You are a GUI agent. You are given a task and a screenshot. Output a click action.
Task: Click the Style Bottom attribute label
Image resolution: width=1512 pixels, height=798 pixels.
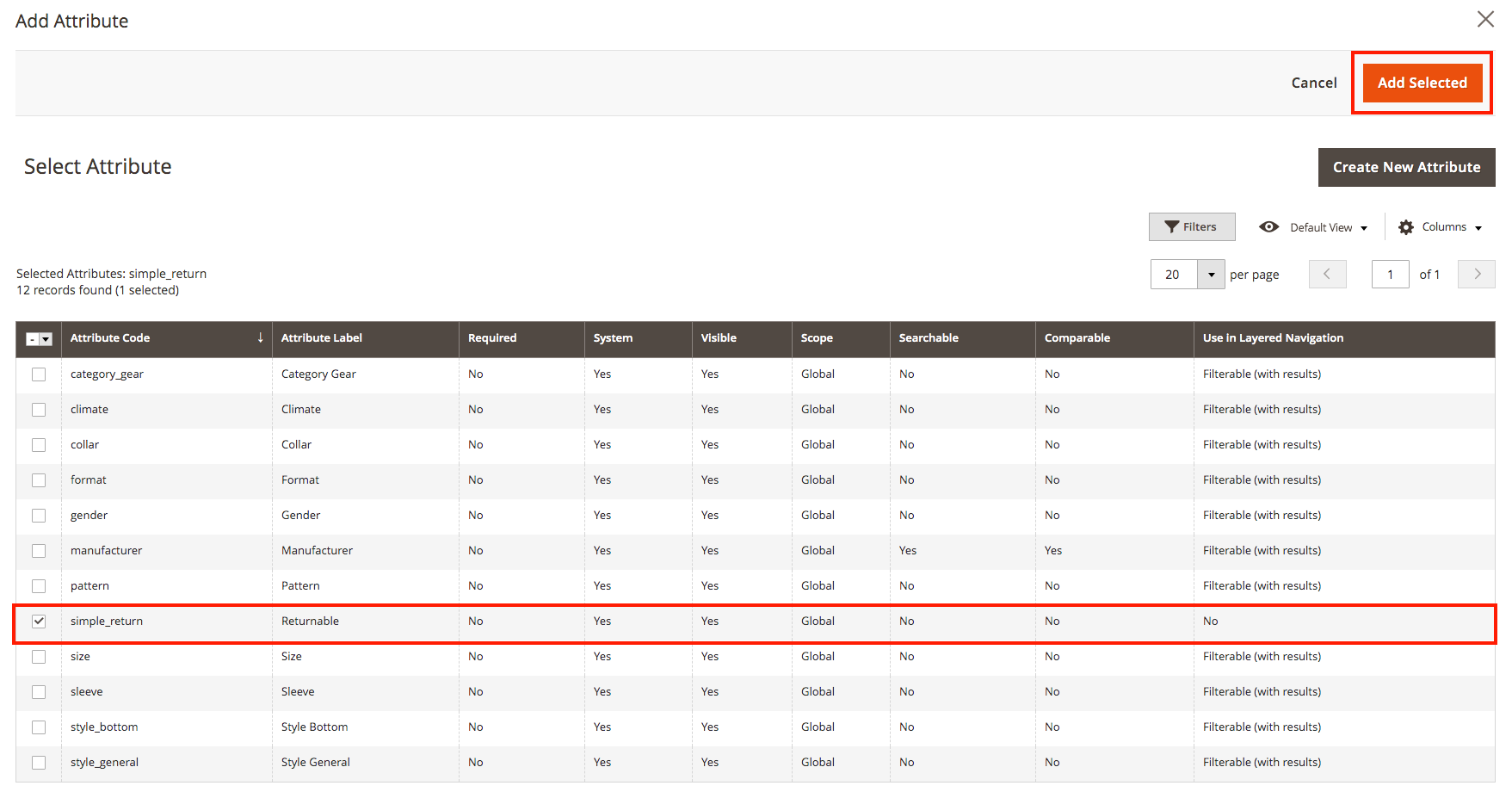314,727
